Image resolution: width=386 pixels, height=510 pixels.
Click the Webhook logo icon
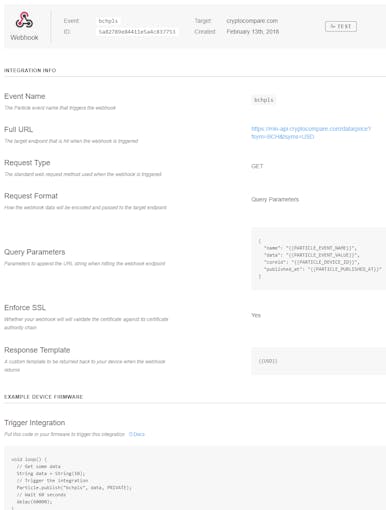pyautogui.click(x=24, y=20)
